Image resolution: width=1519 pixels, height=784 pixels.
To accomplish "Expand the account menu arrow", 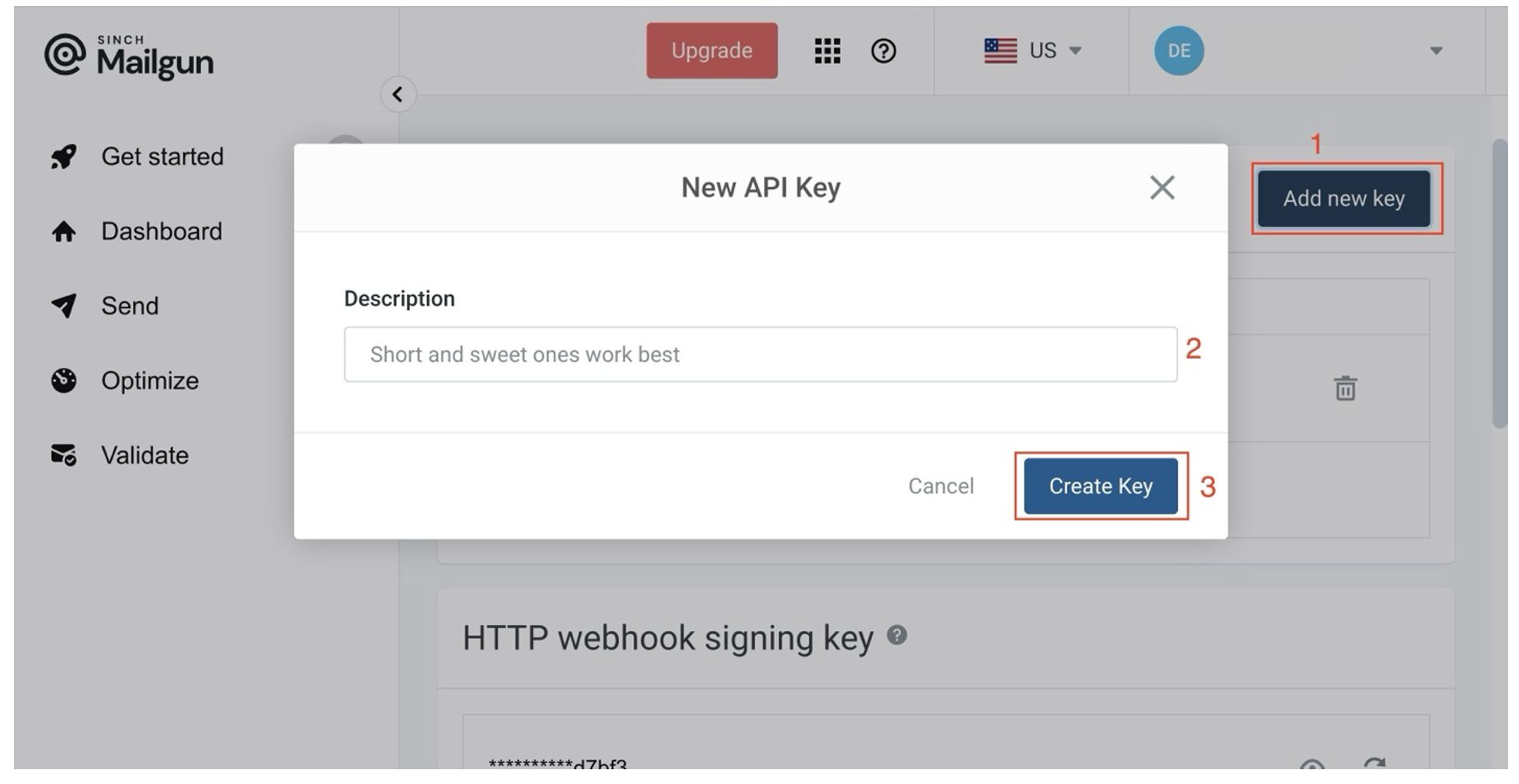I will (x=1436, y=50).
